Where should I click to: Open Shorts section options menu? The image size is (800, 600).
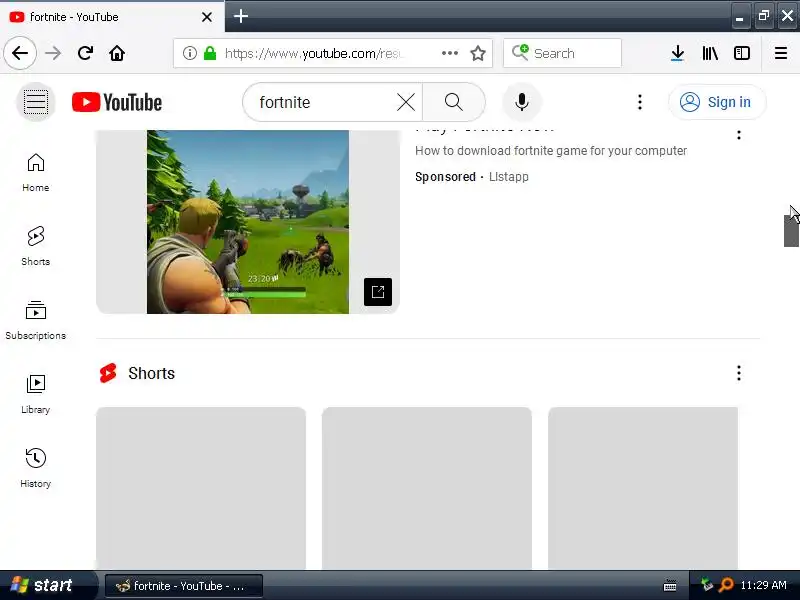[738, 373]
